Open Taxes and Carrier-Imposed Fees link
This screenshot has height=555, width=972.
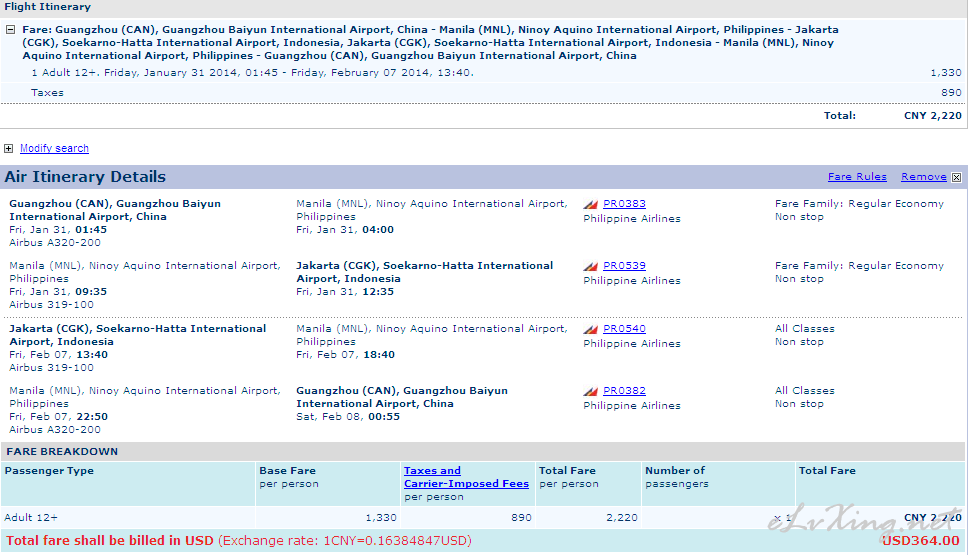tap(466, 477)
